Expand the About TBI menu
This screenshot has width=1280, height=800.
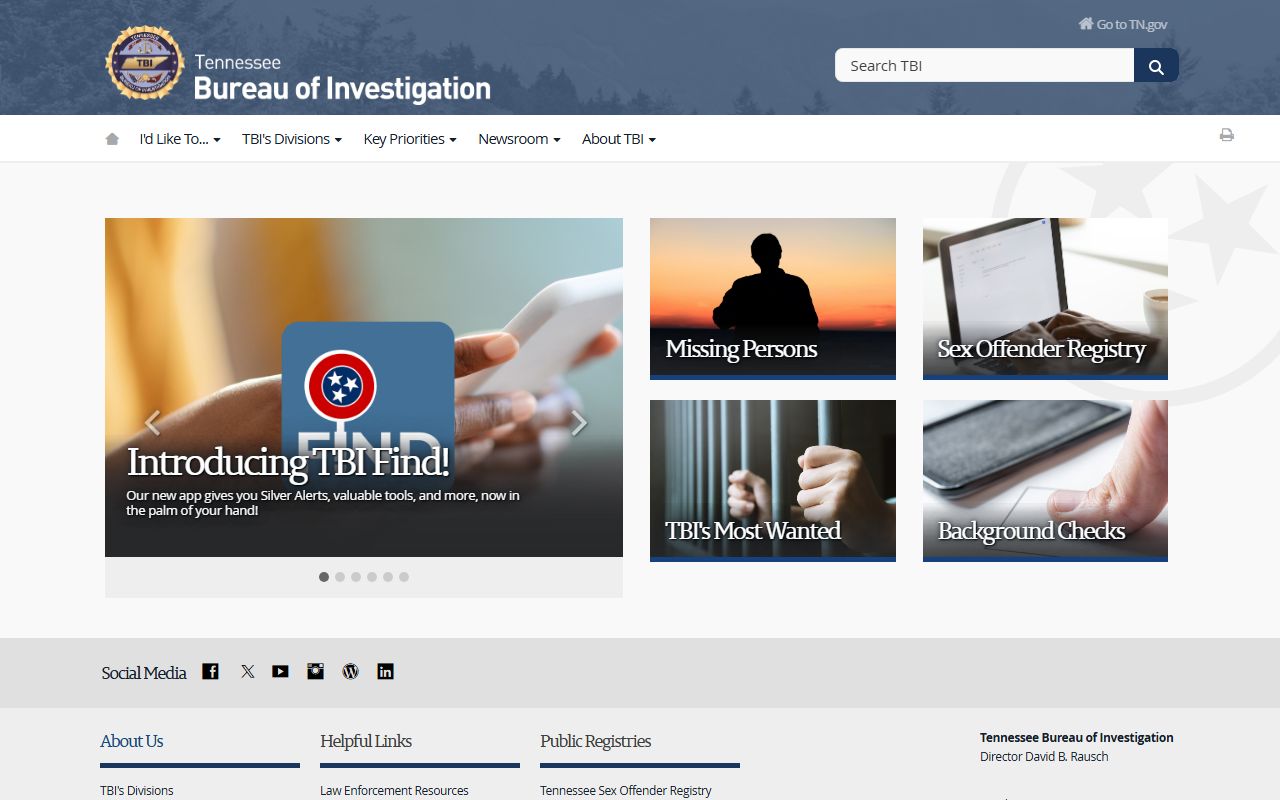click(619, 139)
